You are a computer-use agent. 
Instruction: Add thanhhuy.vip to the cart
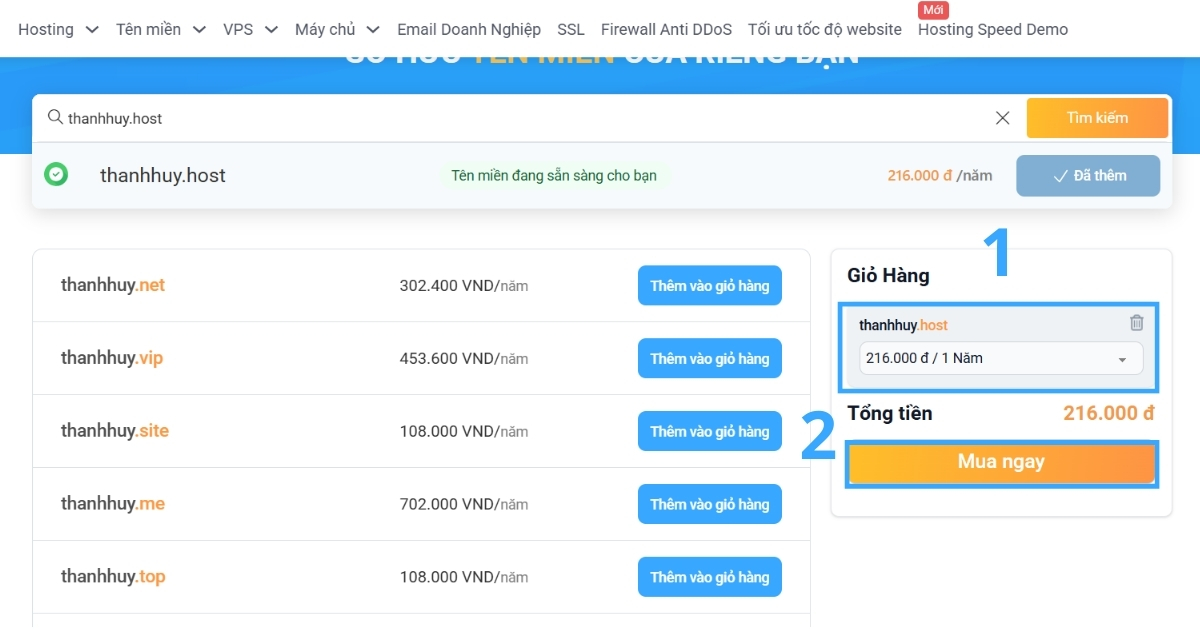pos(709,358)
